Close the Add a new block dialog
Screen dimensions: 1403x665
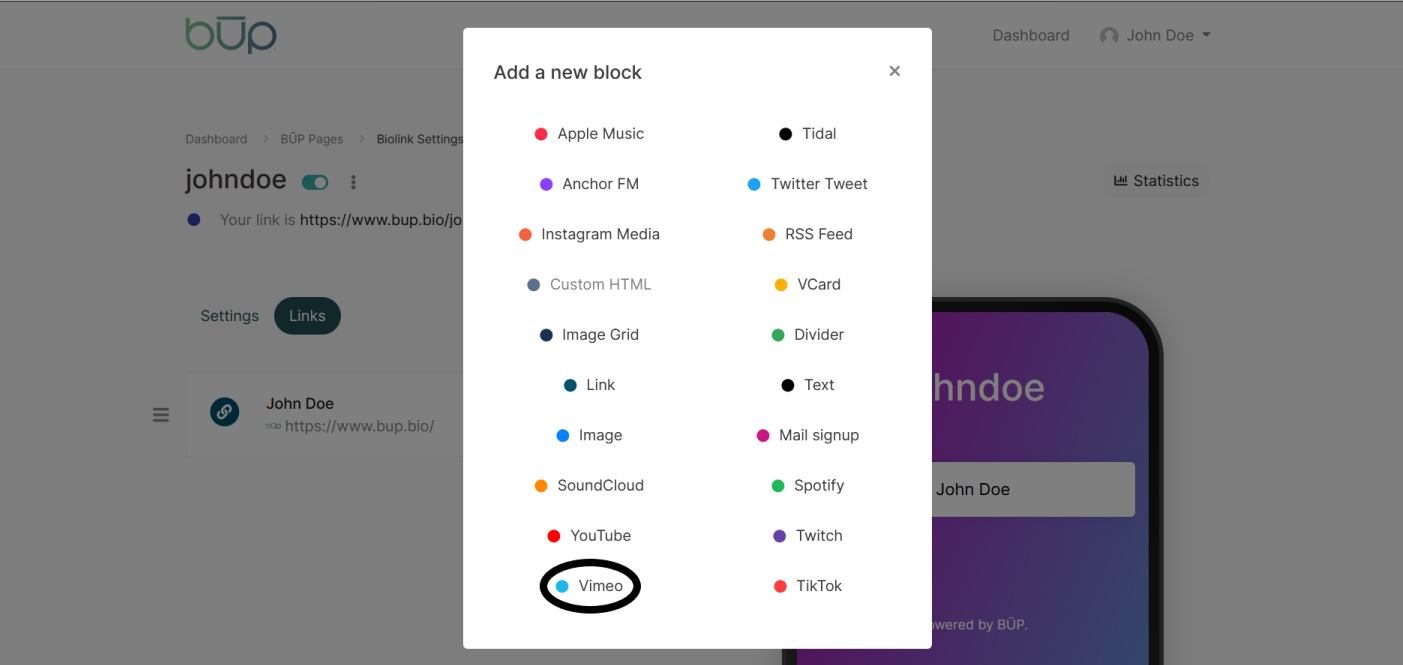pyautogui.click(x=895, y=71)
